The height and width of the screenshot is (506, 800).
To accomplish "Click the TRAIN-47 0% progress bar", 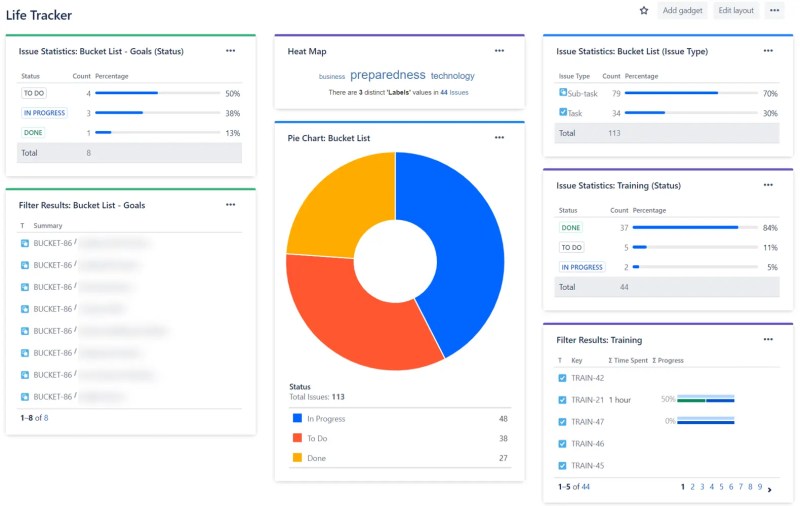I will 706,421.
